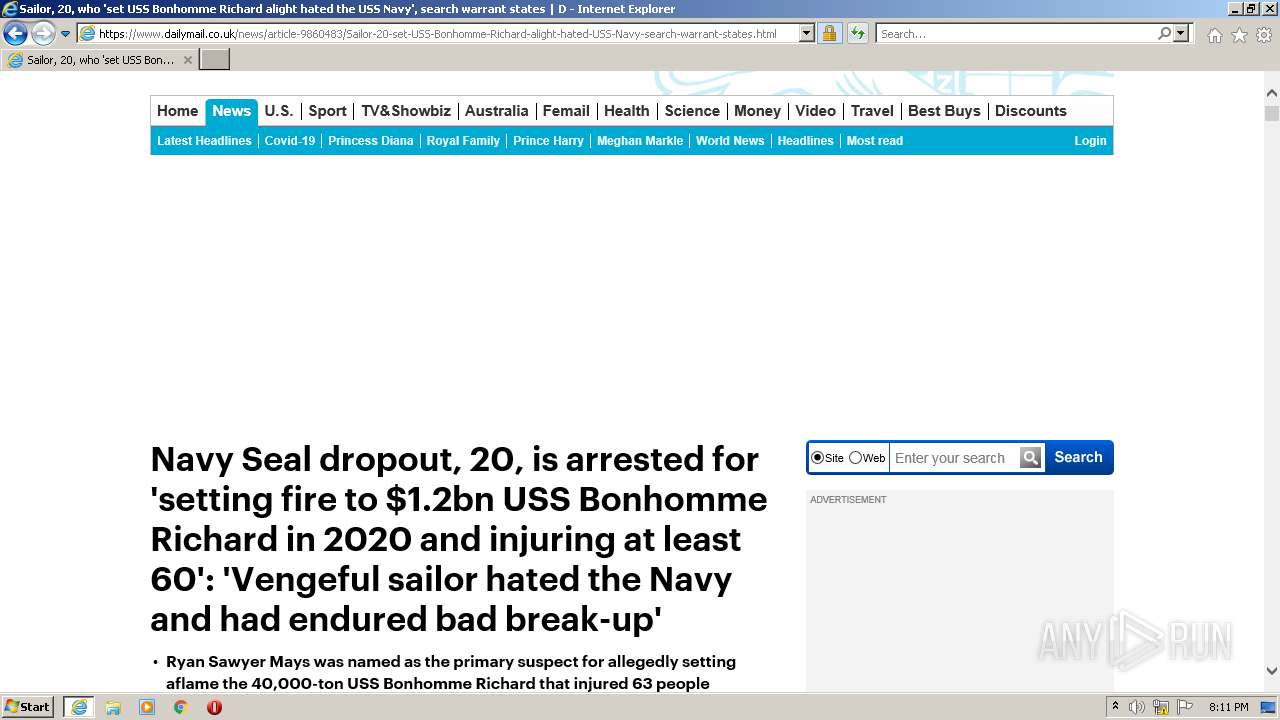Close the Sailor, 20 article tab
The width and height of the screenshot is (1280, 720).
187,60
